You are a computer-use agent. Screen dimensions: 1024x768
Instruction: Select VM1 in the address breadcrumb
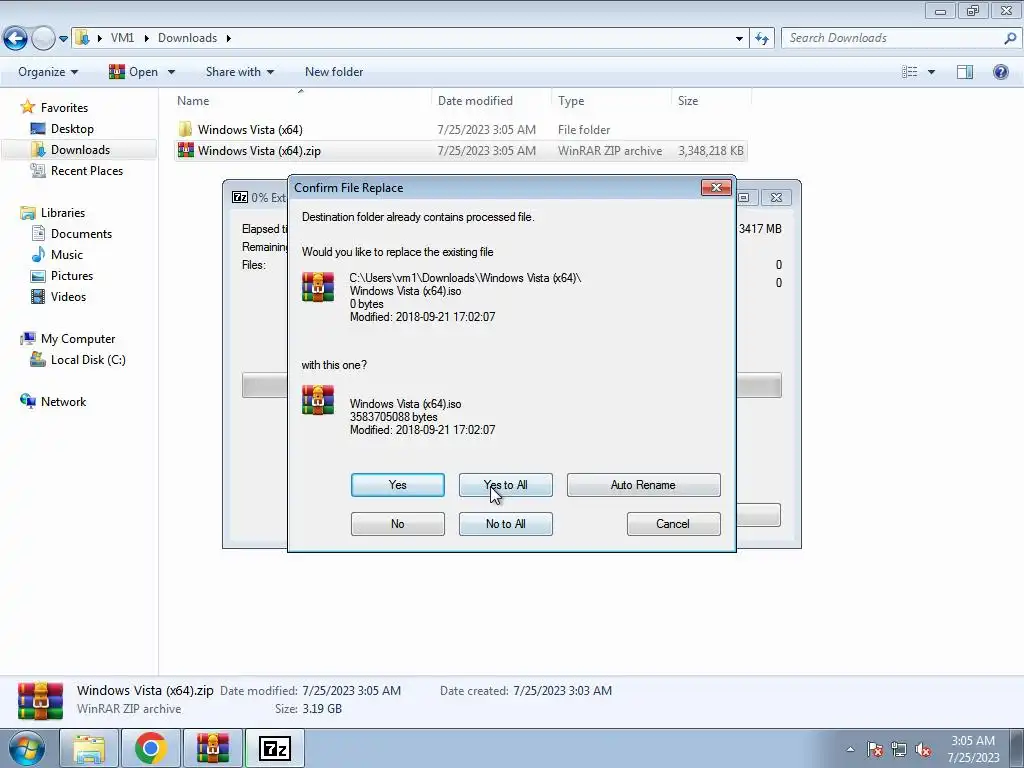pos(122,38)
